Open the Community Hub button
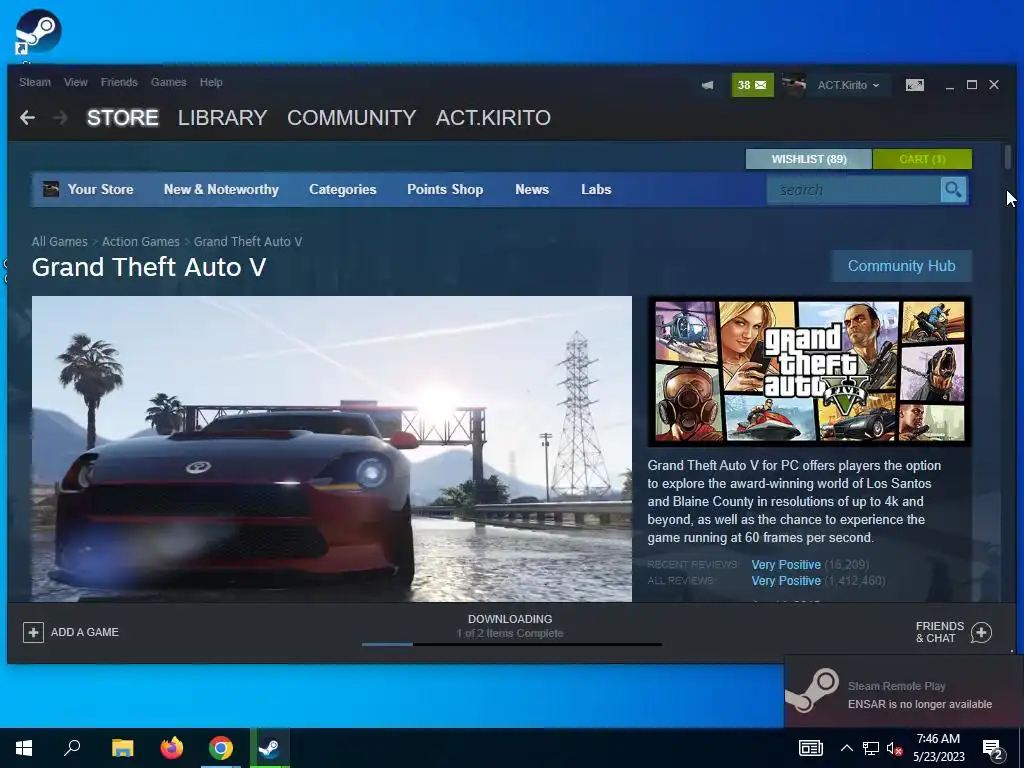The width and height of the screenshot is (1024, 768). tap(901, 266)
